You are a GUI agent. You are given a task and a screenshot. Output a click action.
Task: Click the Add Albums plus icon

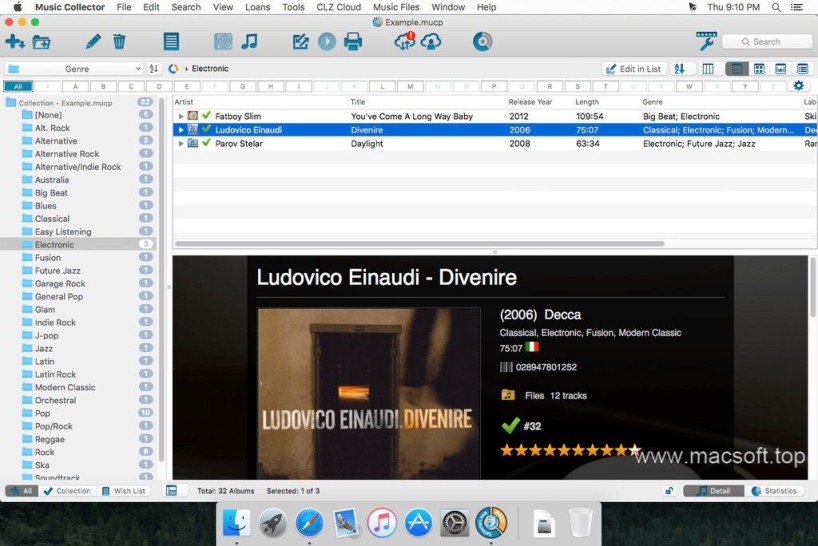pos(15,42)
